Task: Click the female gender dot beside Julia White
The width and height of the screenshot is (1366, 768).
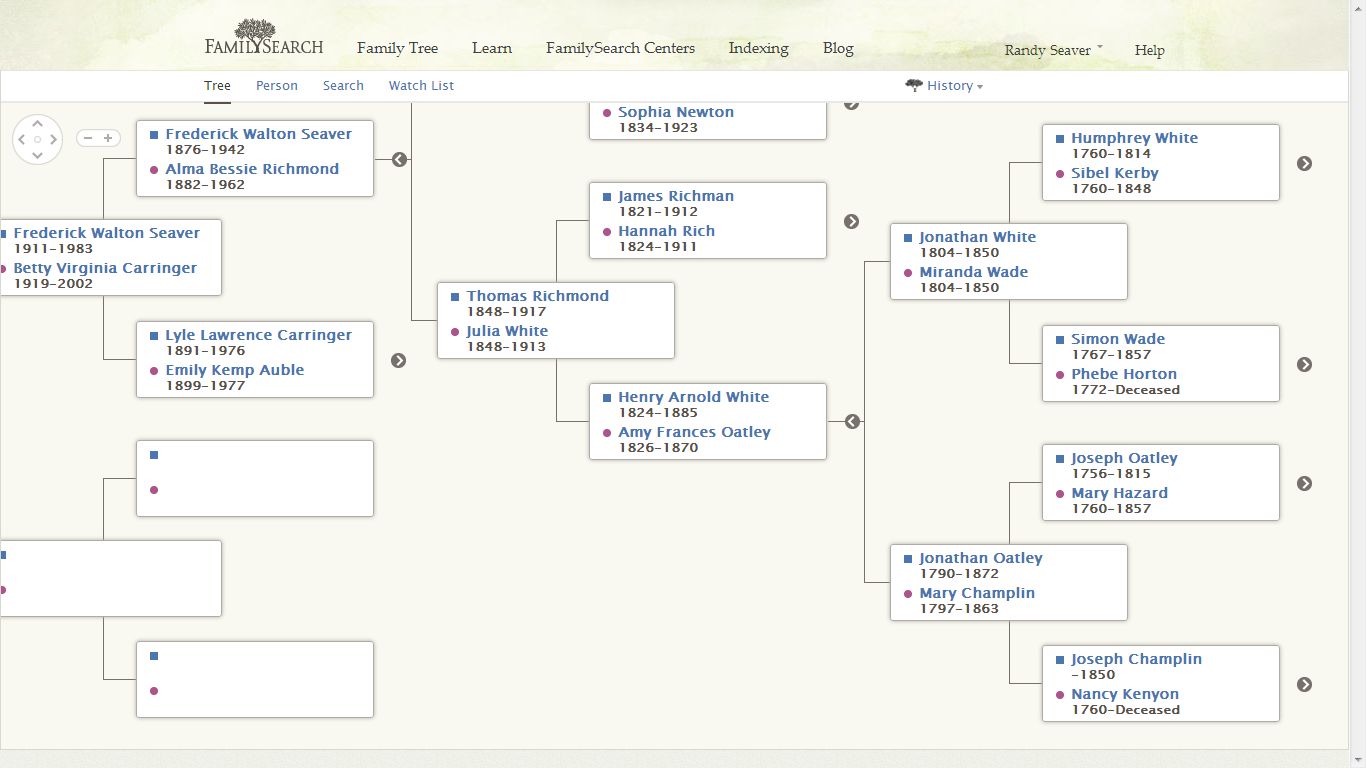Action: [x=457, y=330]
